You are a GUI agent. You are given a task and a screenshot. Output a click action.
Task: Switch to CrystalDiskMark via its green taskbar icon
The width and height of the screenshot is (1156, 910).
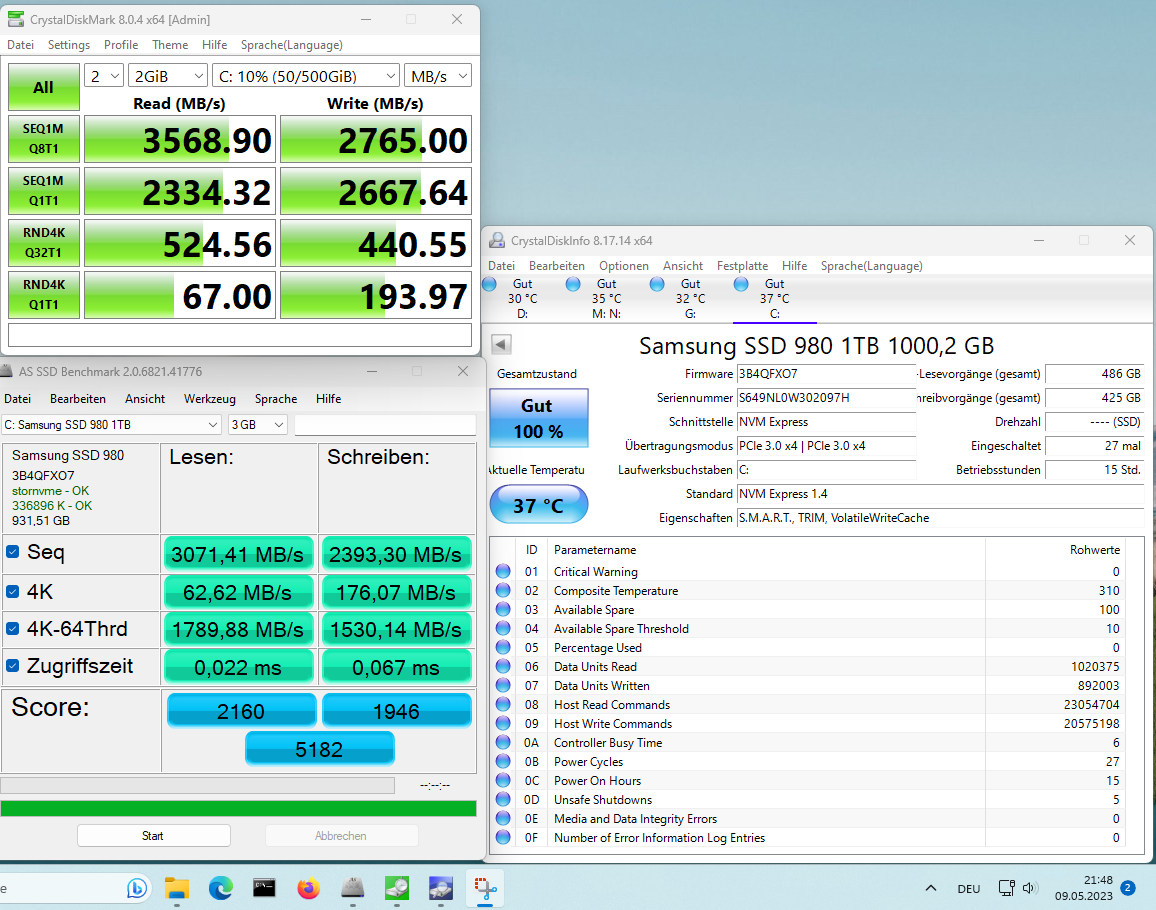pos(397,888)
